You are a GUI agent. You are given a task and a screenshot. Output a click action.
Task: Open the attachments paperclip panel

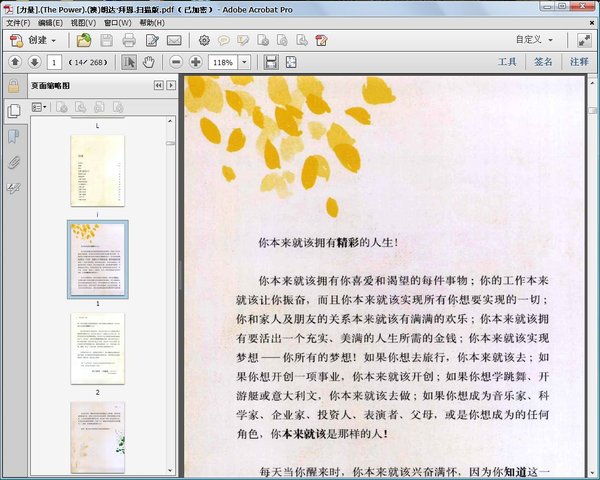[x=14, y=162]
